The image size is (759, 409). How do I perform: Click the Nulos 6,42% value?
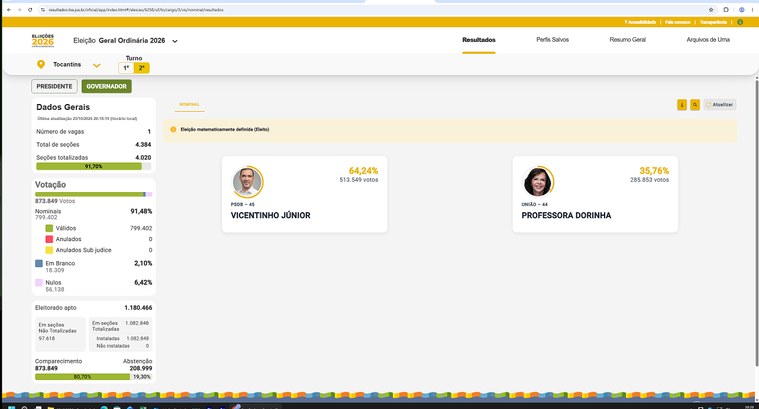click(143, 282)
